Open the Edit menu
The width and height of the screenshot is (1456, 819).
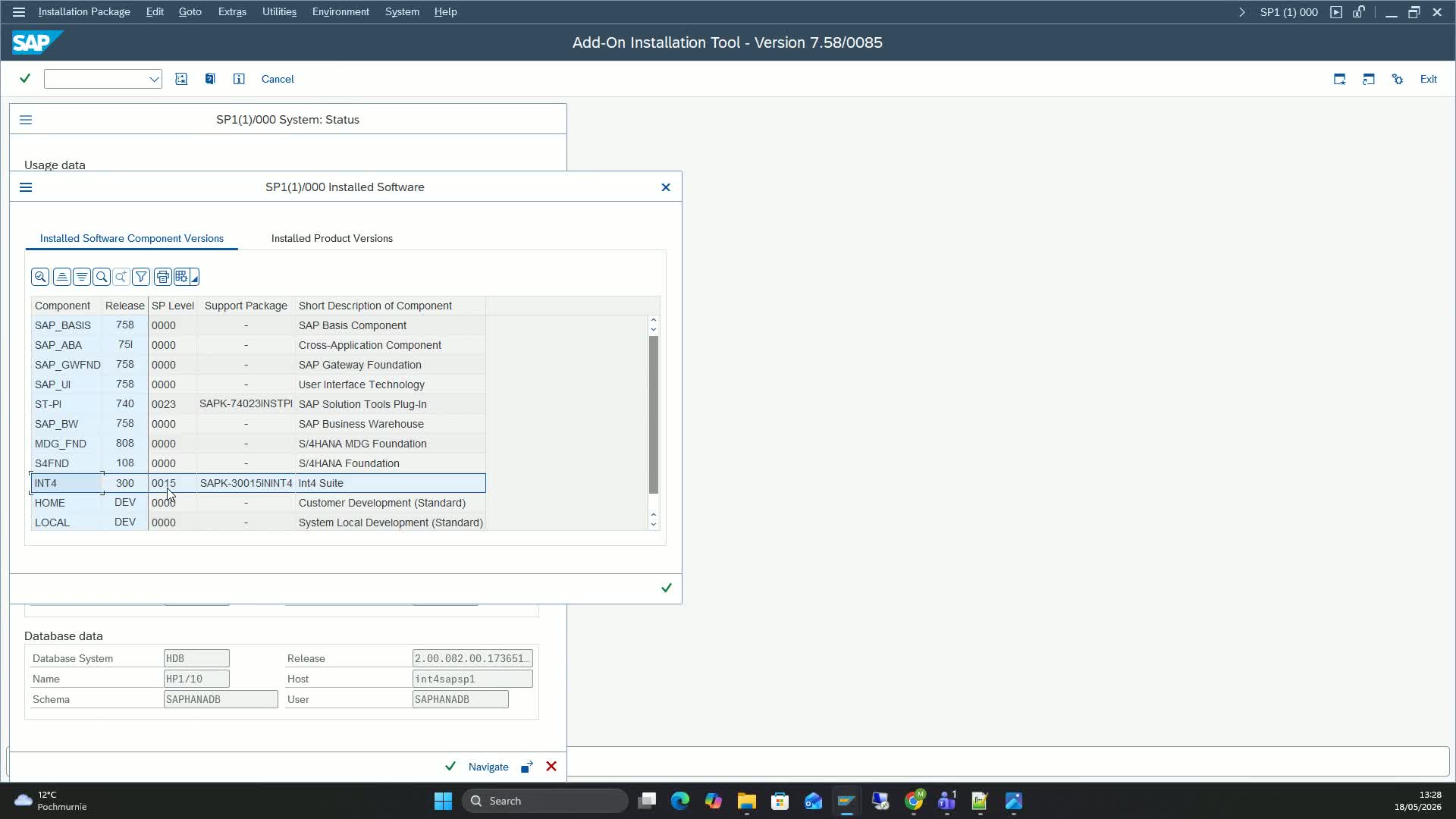coord(155,12)
